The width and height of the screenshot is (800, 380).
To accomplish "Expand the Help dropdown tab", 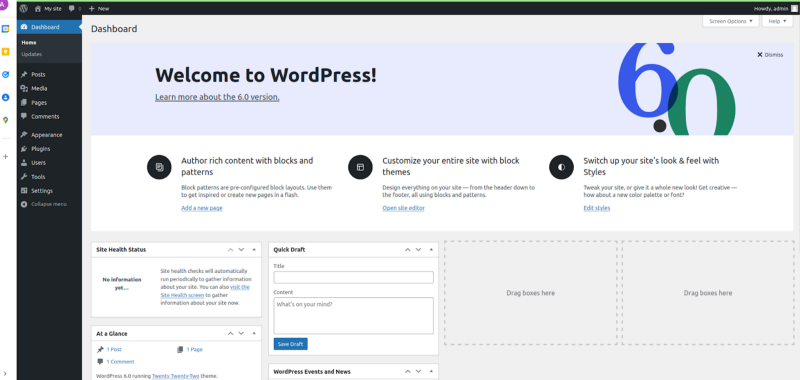I will pyautogui.click(x=777, y=21).
